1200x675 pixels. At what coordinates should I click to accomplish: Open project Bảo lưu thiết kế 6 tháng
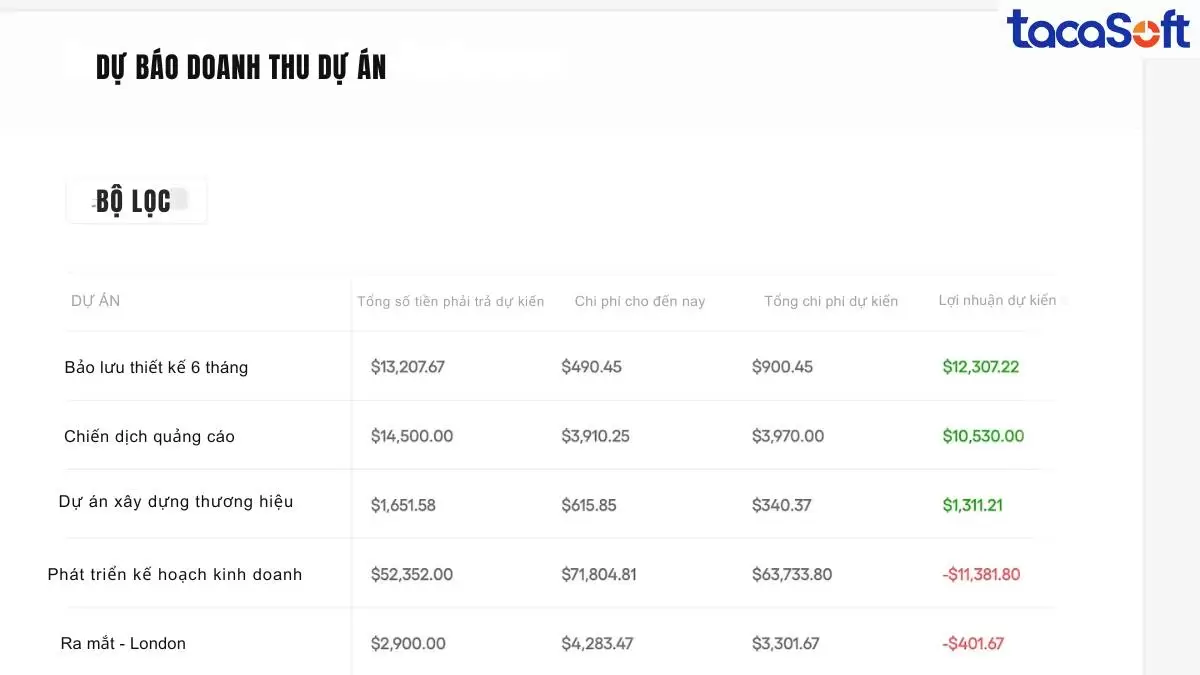(x=156, y=367)
